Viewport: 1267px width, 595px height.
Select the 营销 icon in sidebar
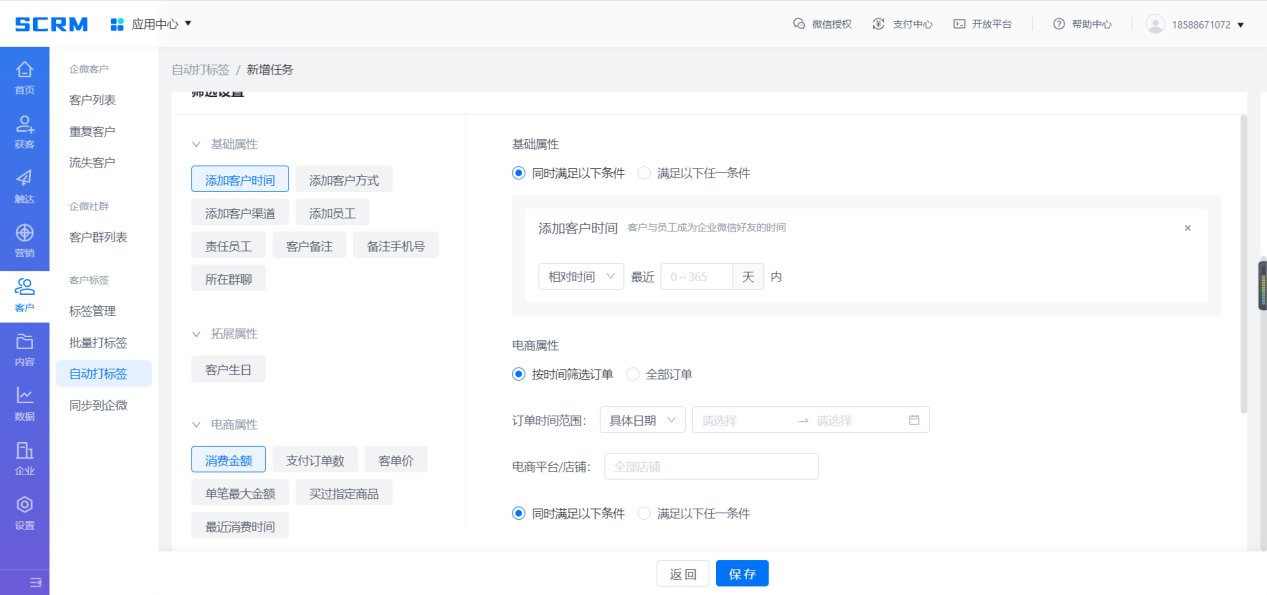[24, 240]
